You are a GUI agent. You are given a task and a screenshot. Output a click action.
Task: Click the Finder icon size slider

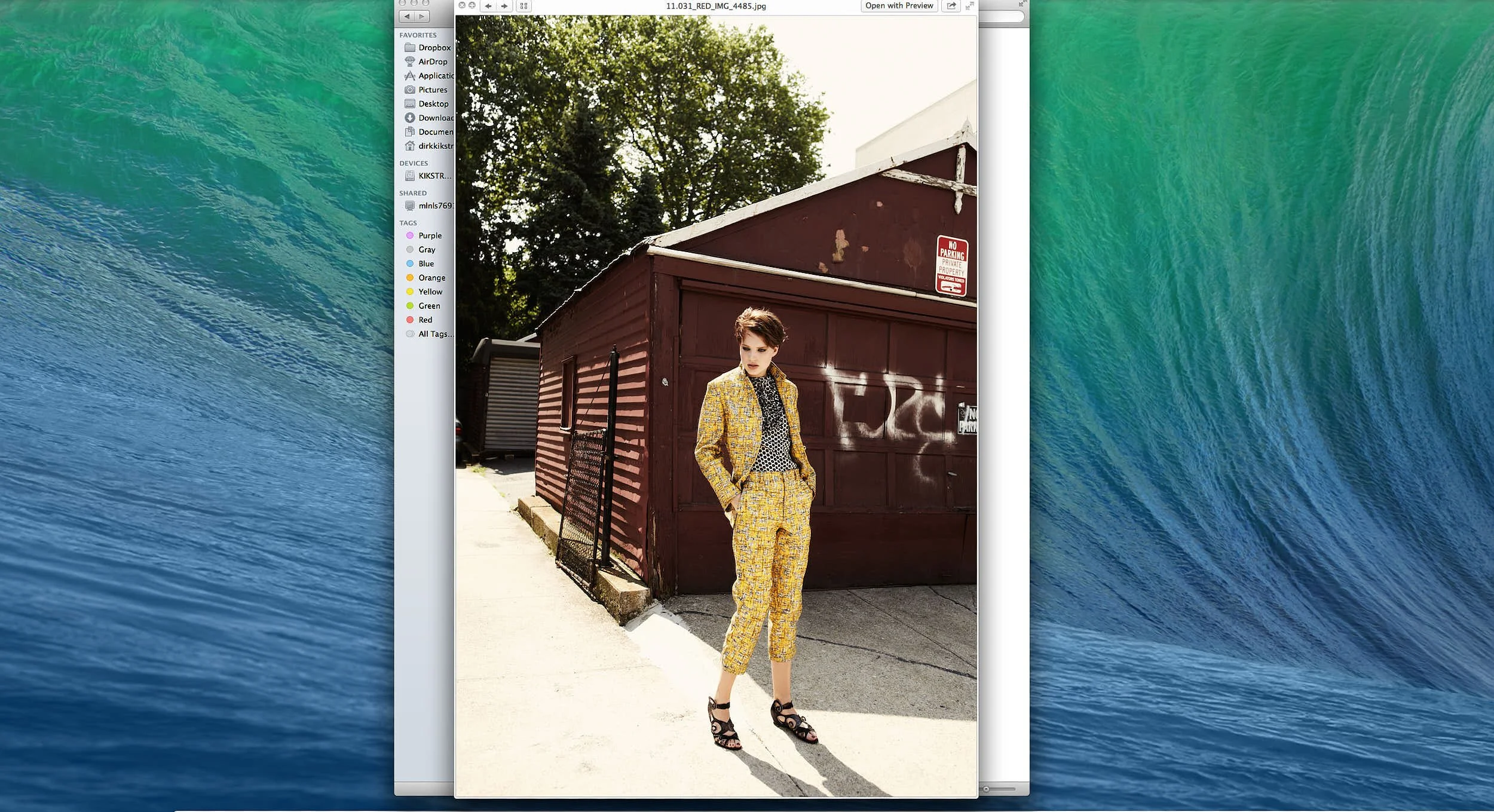(x=999, y=789)
